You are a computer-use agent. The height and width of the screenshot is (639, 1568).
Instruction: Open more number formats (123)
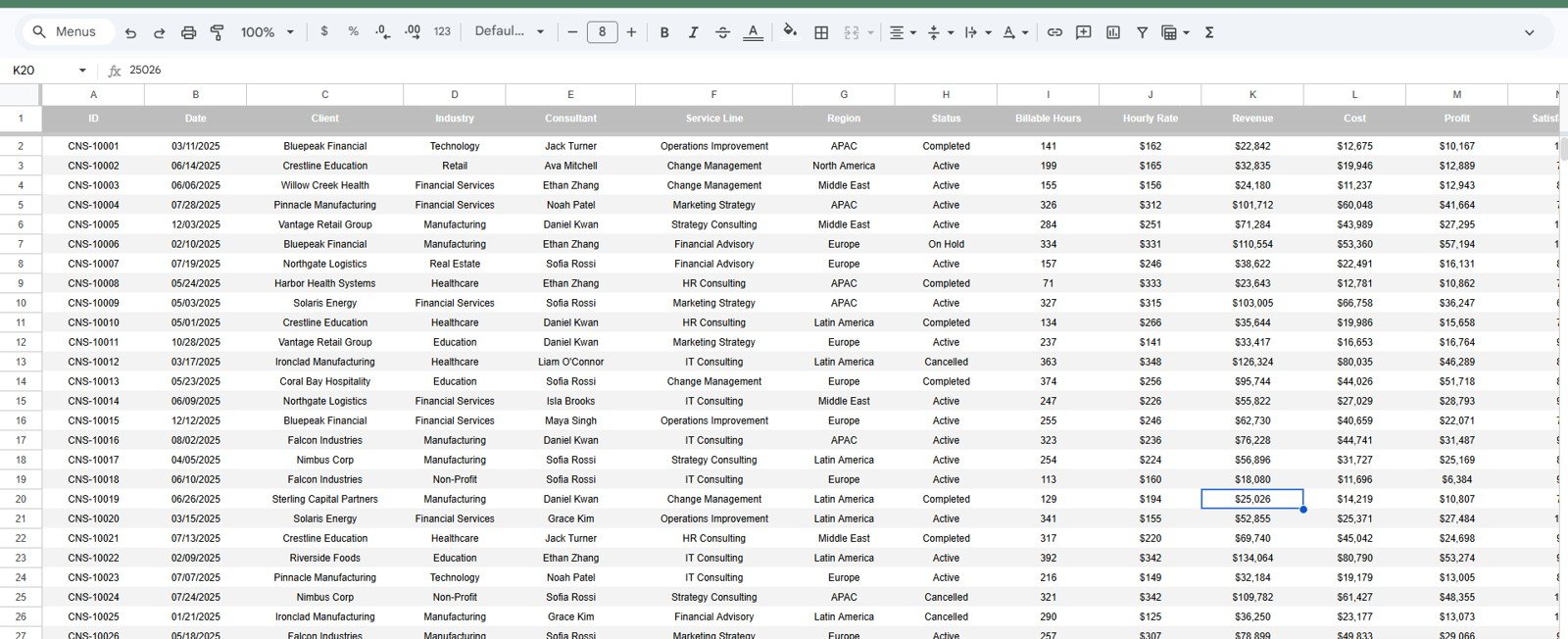(442, 32)
